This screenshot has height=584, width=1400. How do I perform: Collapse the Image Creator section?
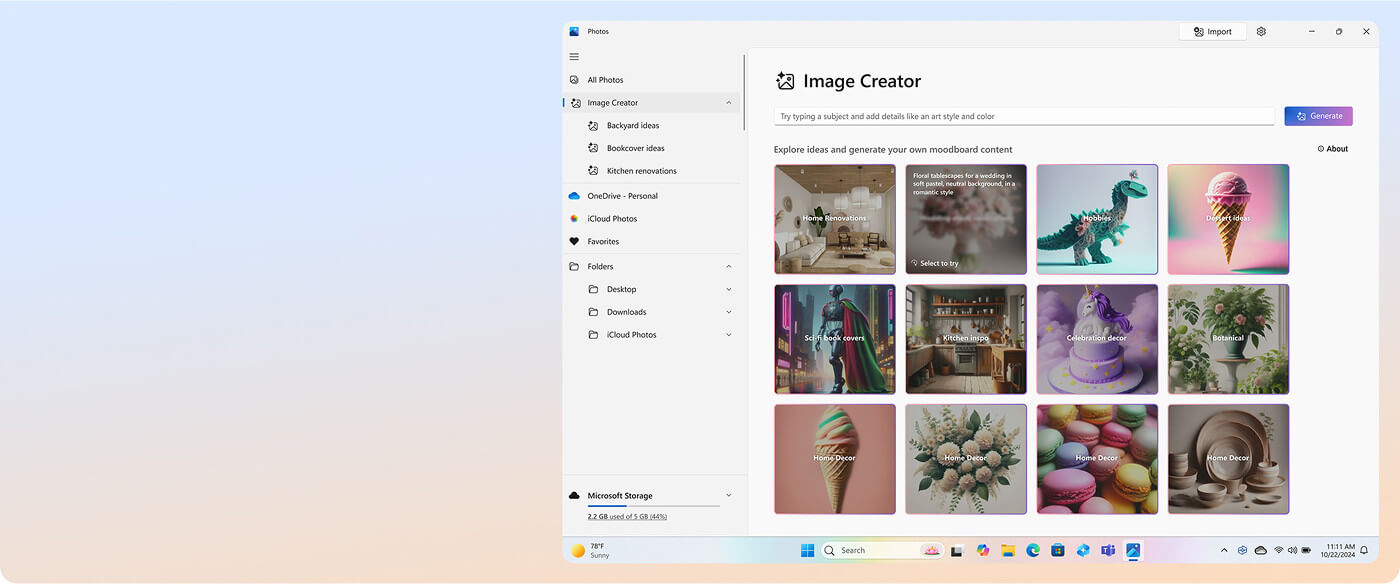point(728,103)
